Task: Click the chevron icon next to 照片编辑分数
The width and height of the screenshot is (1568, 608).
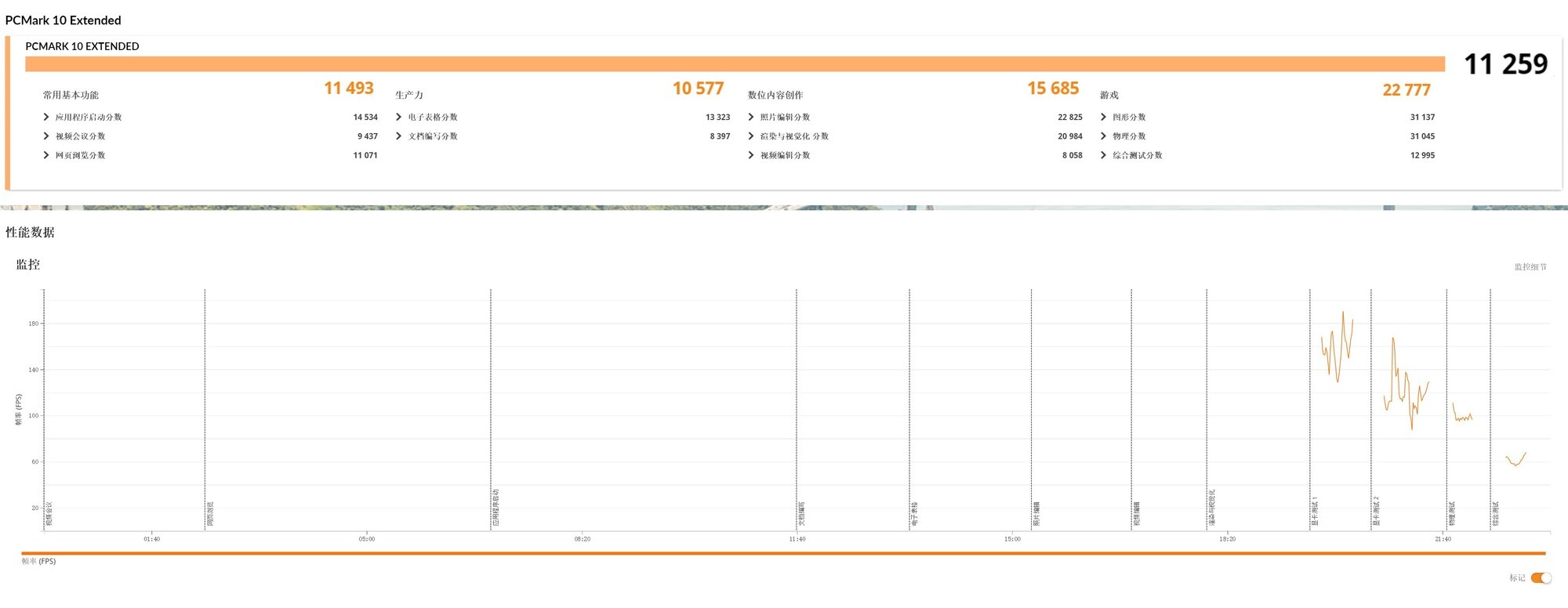Action: [x=751, y=117]
